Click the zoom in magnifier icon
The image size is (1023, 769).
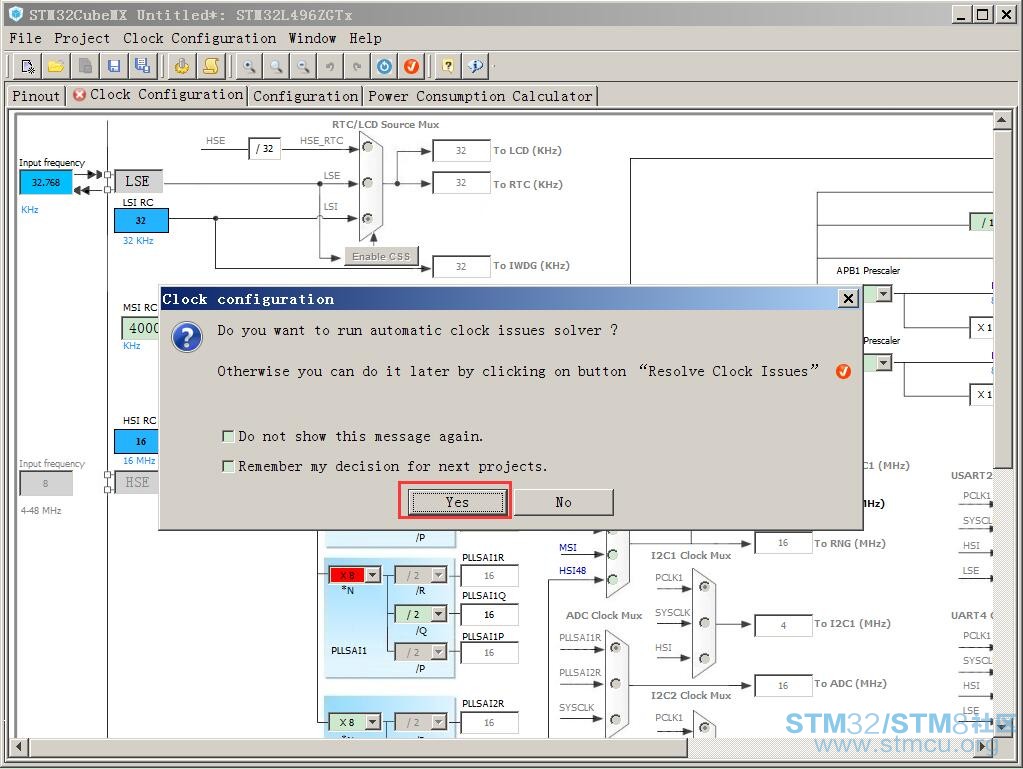[249, 66]
